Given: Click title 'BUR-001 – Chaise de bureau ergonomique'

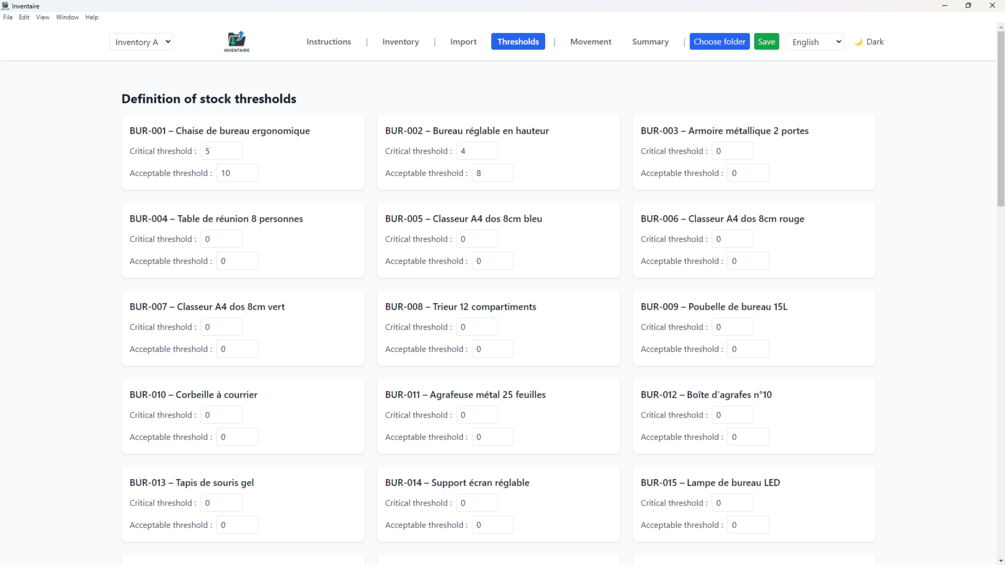Looking at the screenshot, I should click(220, 131).
